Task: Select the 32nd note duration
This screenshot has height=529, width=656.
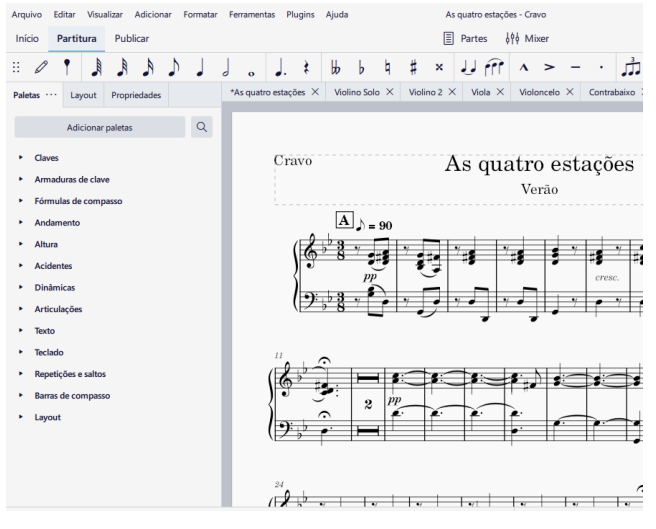Action: [x=122, y=67]
